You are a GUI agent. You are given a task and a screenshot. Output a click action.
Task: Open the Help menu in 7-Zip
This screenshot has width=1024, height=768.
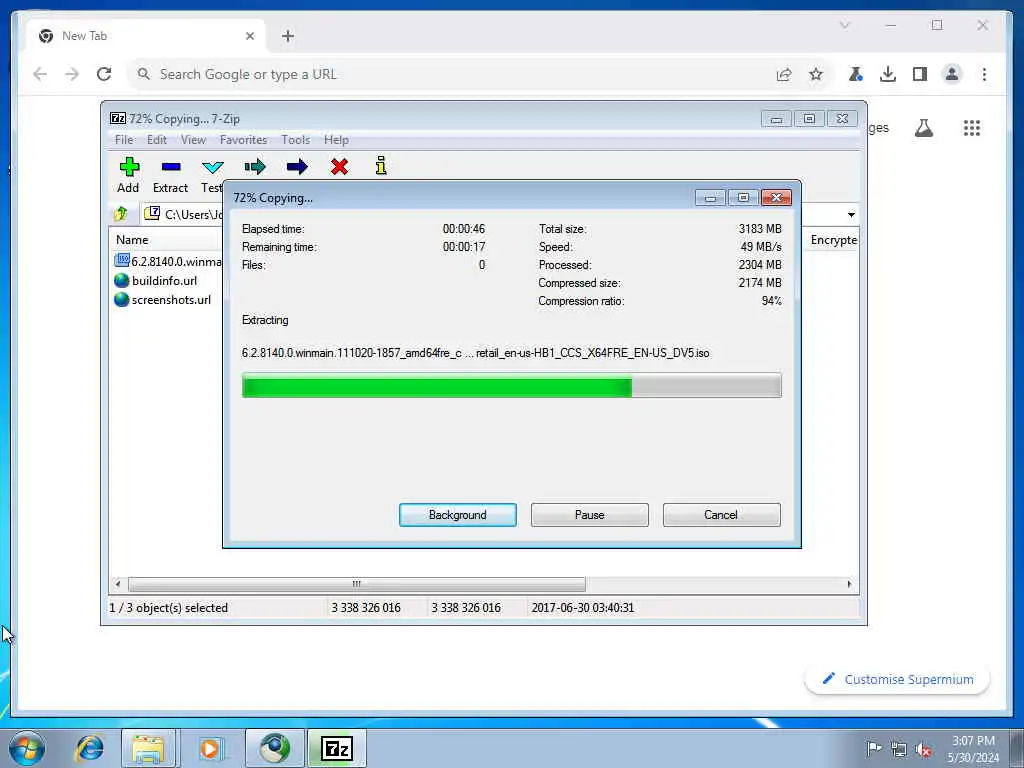336,140
